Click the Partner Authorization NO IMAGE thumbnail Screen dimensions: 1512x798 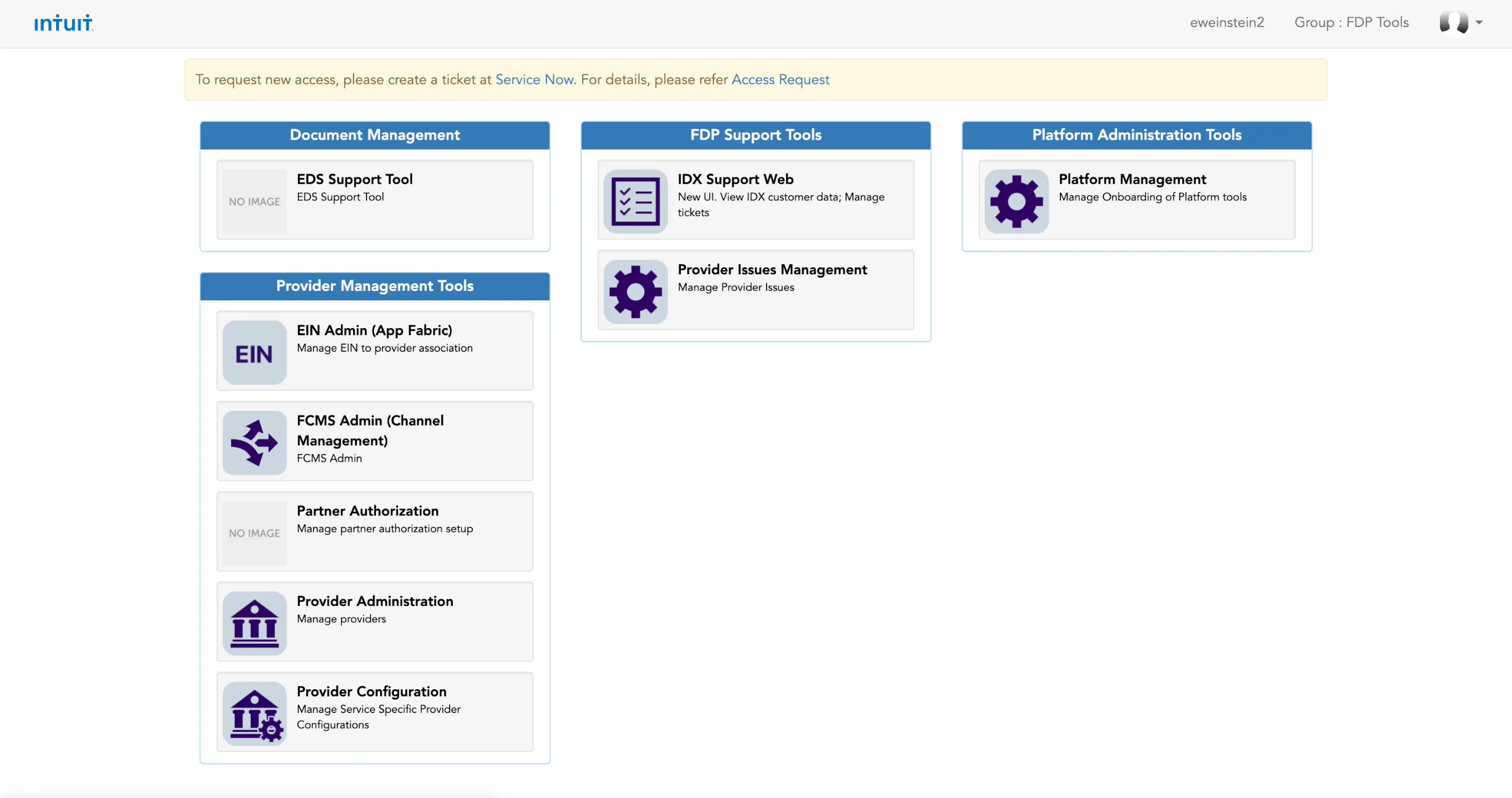coord(255,533)
